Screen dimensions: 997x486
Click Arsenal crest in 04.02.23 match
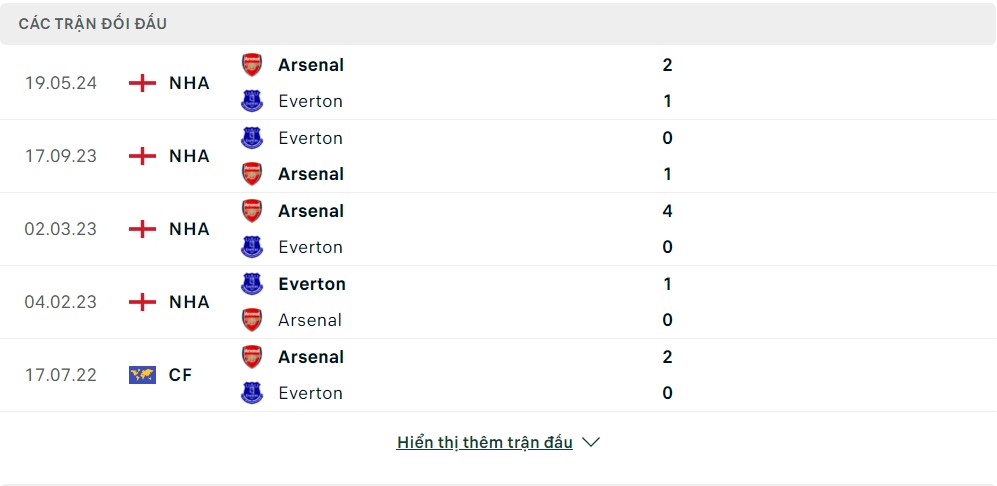click(x=252, y=320)
